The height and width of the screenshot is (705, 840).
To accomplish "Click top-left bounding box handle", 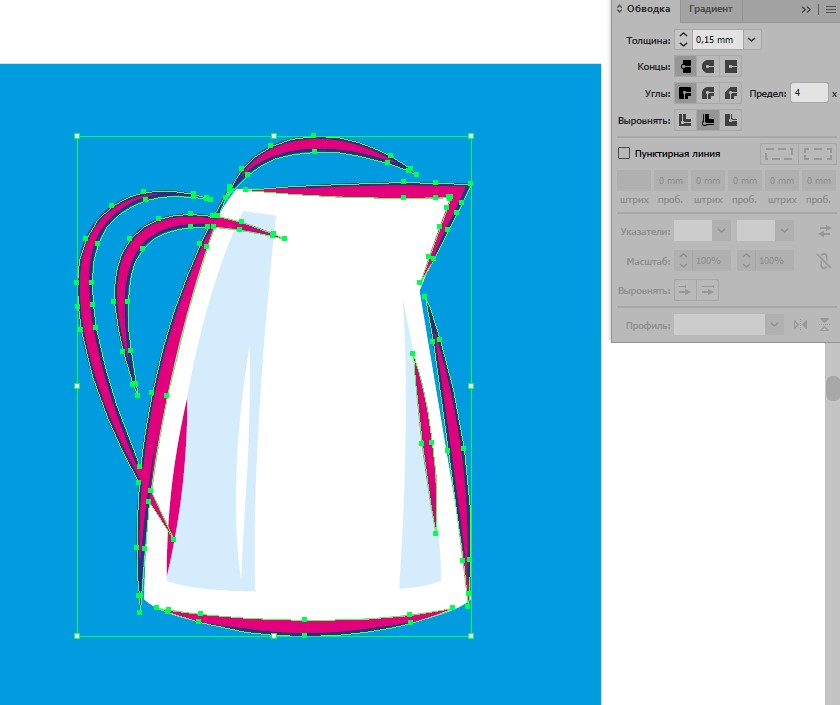I will (x=77, y=136).
